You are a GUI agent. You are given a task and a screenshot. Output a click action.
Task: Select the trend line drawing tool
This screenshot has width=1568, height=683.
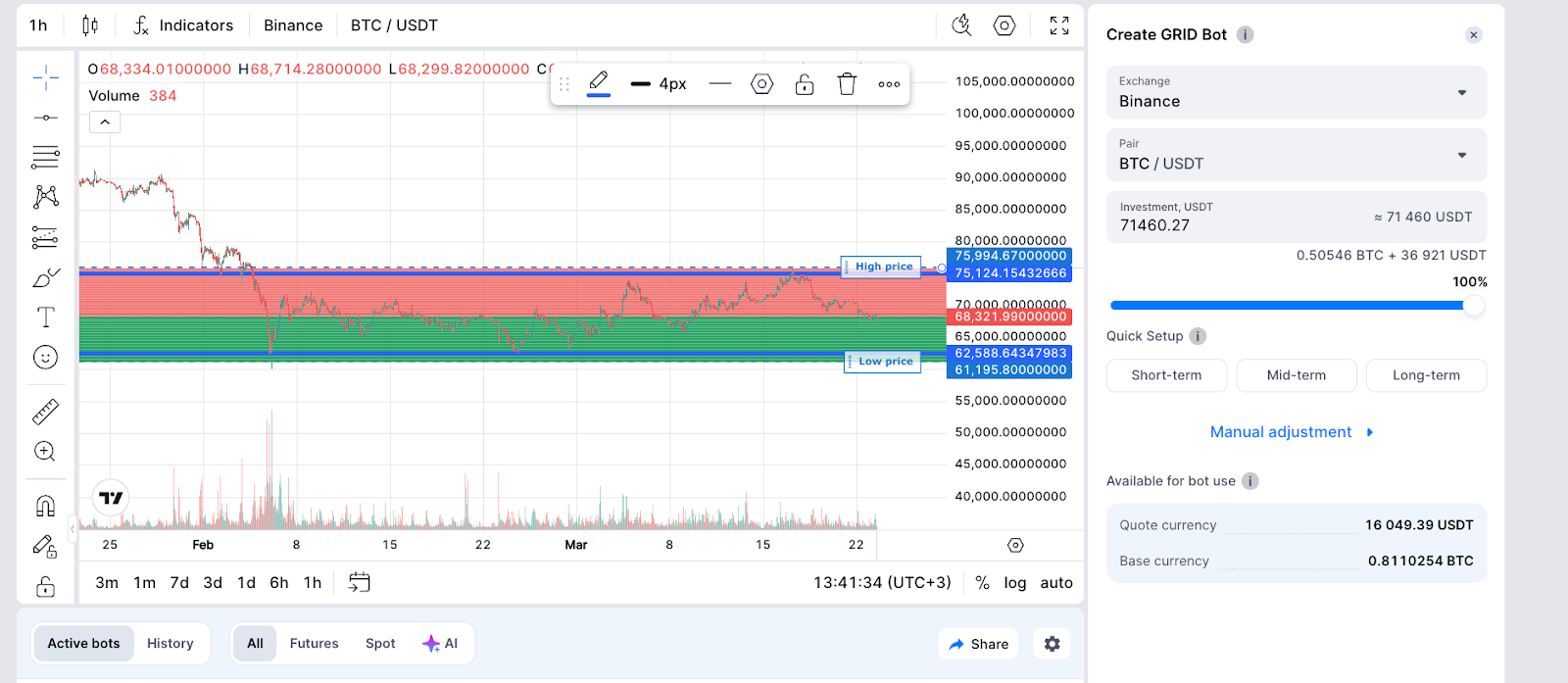(45, 118)
